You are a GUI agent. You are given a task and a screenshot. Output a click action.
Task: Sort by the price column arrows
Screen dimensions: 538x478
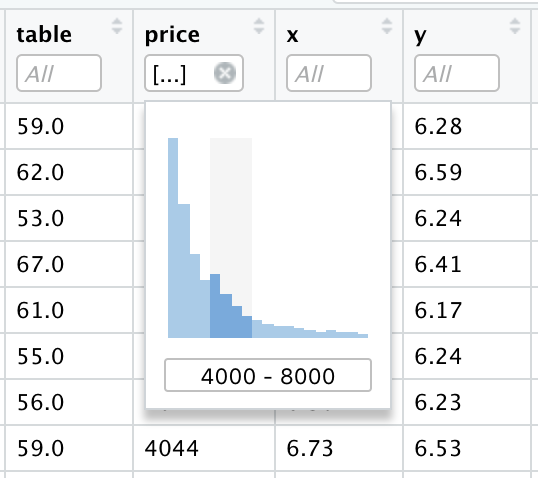[x=259, y=26]
